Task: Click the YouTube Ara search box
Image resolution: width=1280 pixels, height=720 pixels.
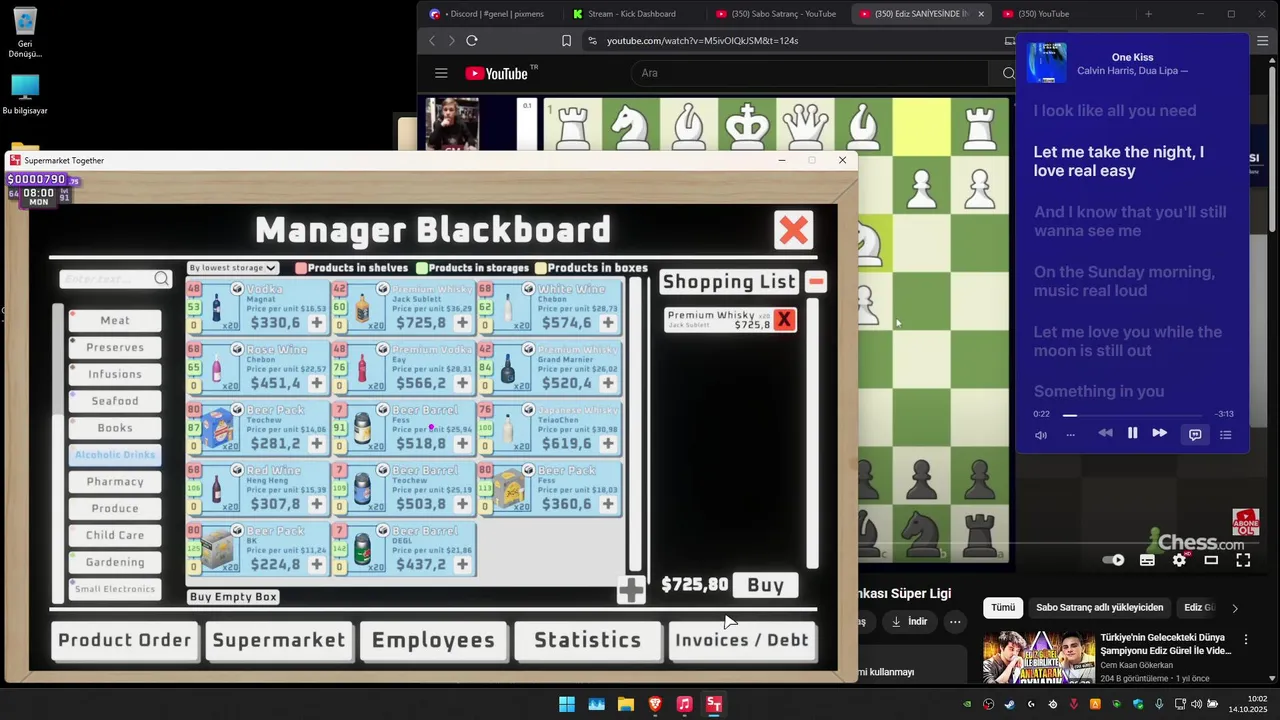Action: (x=808, y=73)
